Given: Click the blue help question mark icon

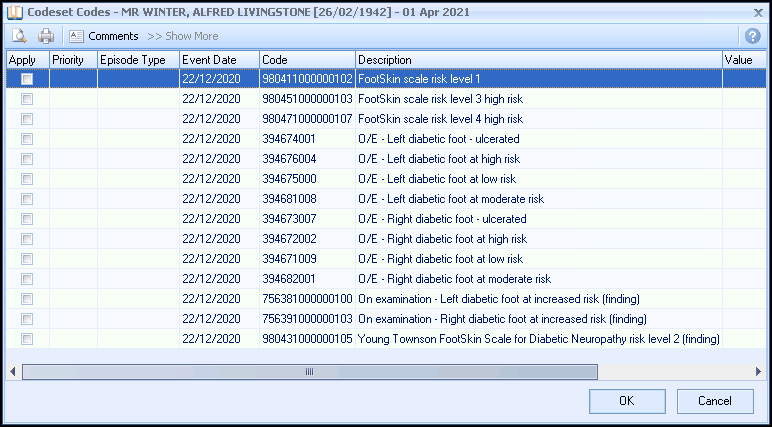Looking at the screenshot, I should pyautogui.click(x=753, y=36).
